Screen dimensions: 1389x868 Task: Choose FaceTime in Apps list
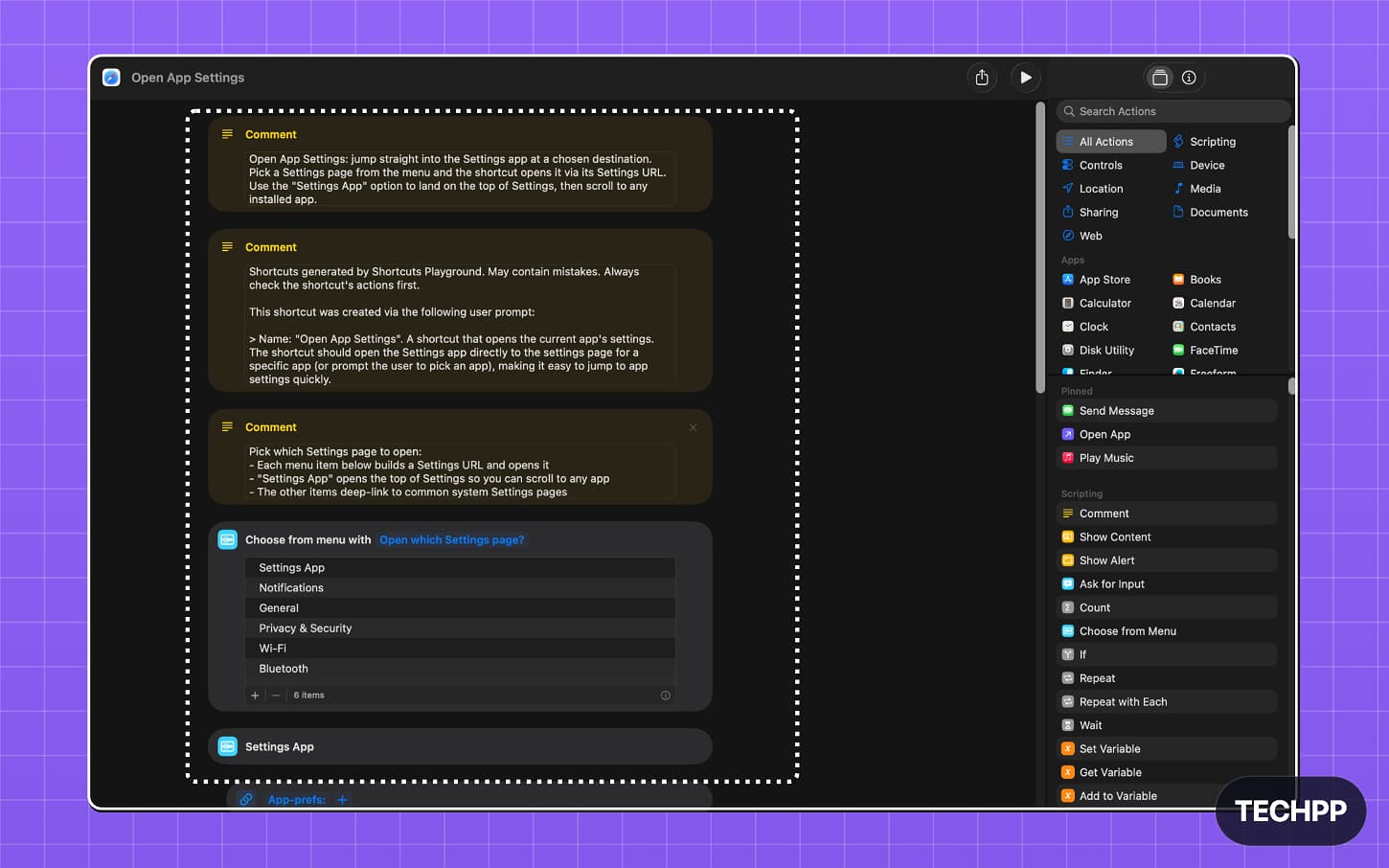click(1205, 351)
